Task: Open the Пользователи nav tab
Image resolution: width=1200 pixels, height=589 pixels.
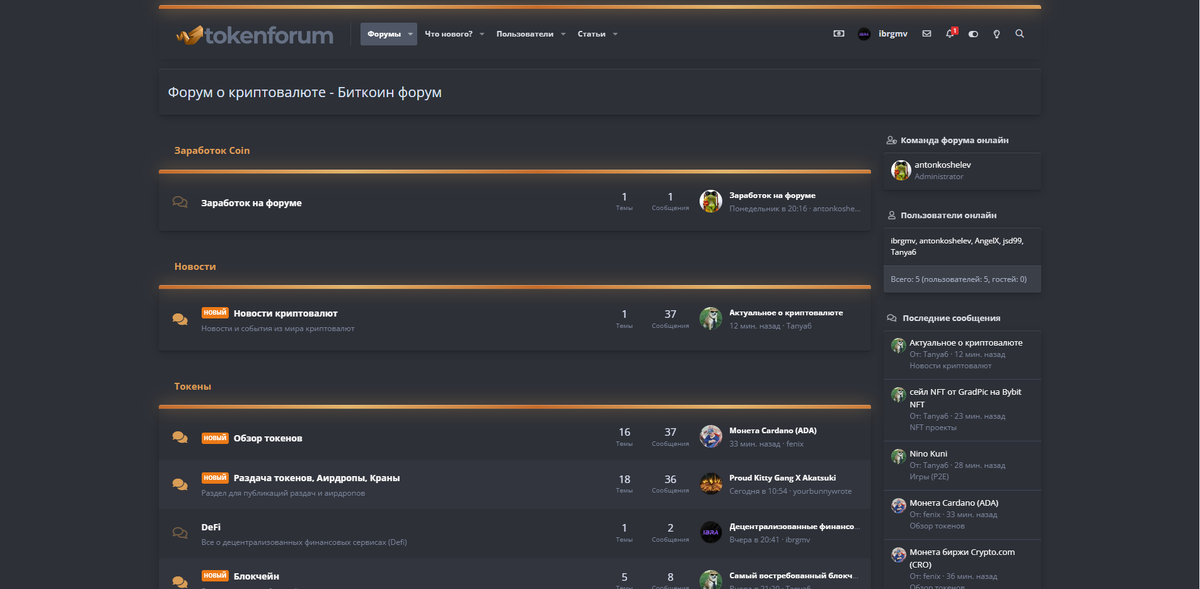Action: point(525,34)
